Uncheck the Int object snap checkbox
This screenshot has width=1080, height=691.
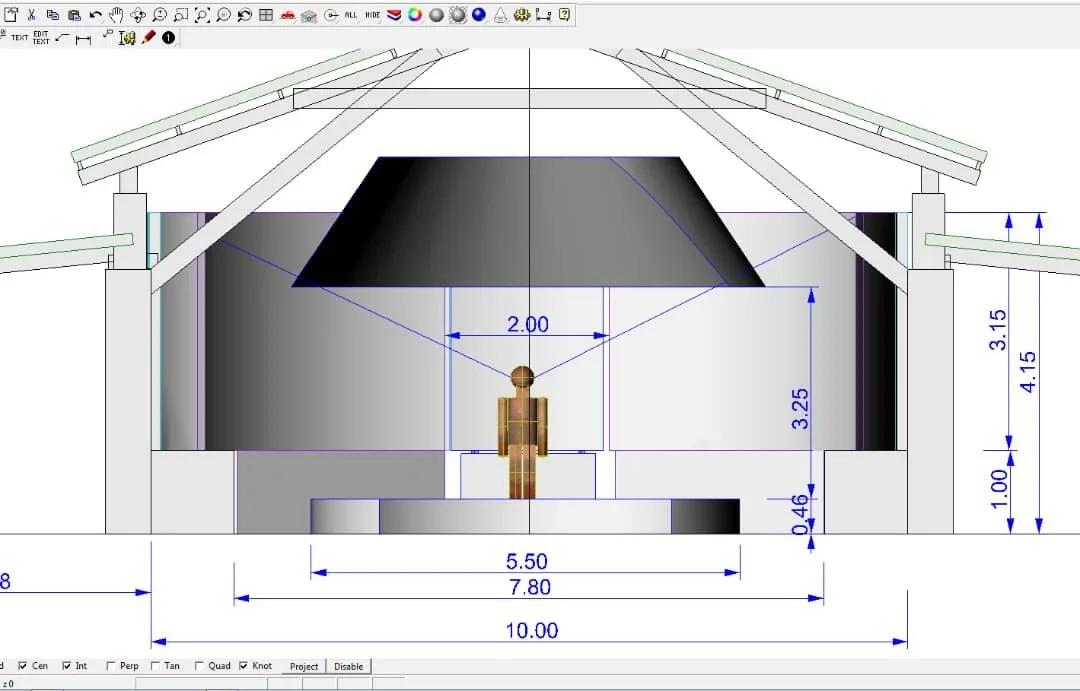click(66, 666)
